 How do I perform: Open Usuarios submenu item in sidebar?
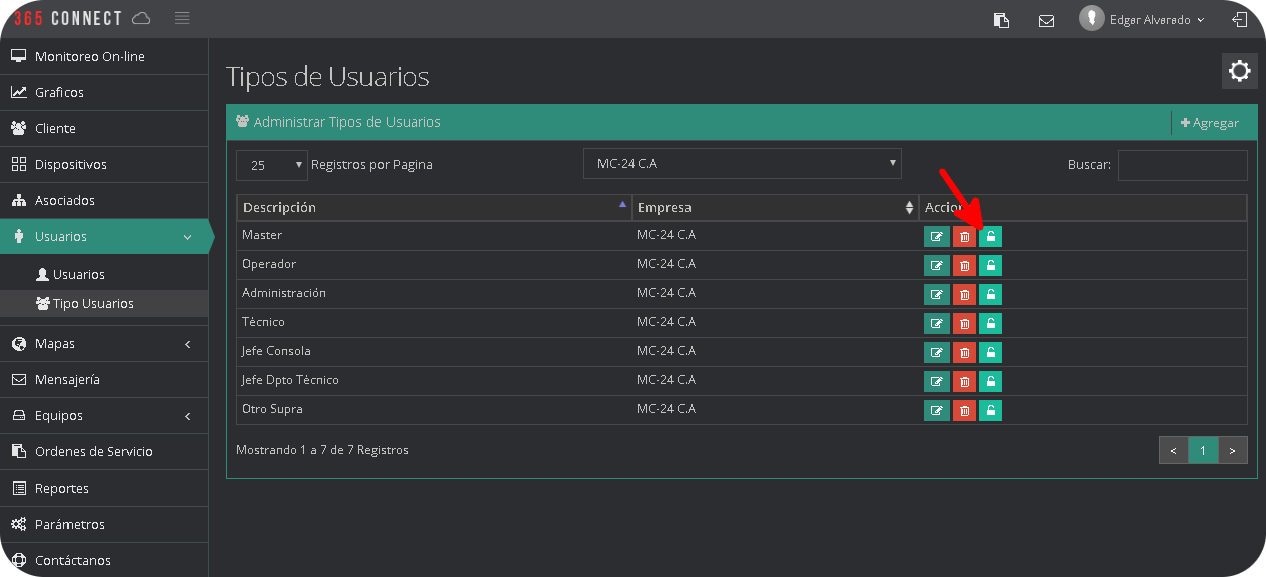(78, 275)
